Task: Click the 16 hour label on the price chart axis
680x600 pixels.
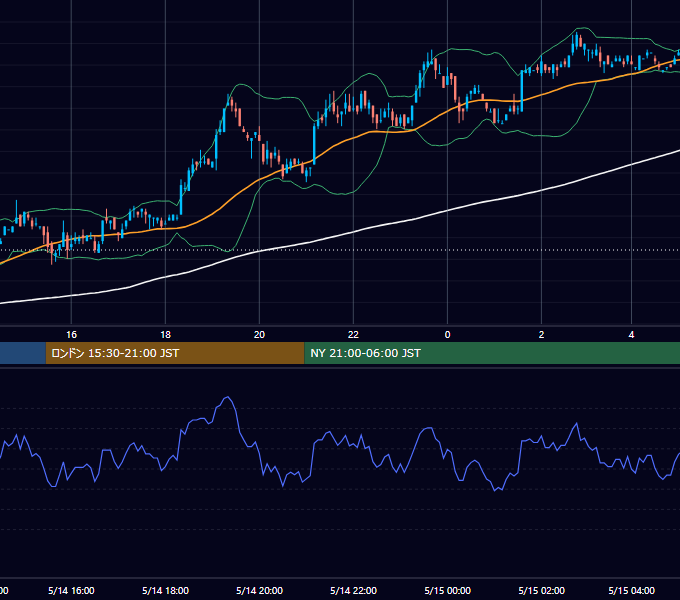Action: coord(72,335)
